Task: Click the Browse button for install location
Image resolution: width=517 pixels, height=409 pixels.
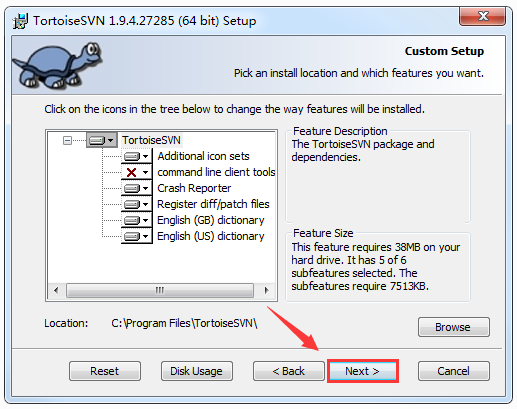Action: pyautogui.click(x=454, y=327)
